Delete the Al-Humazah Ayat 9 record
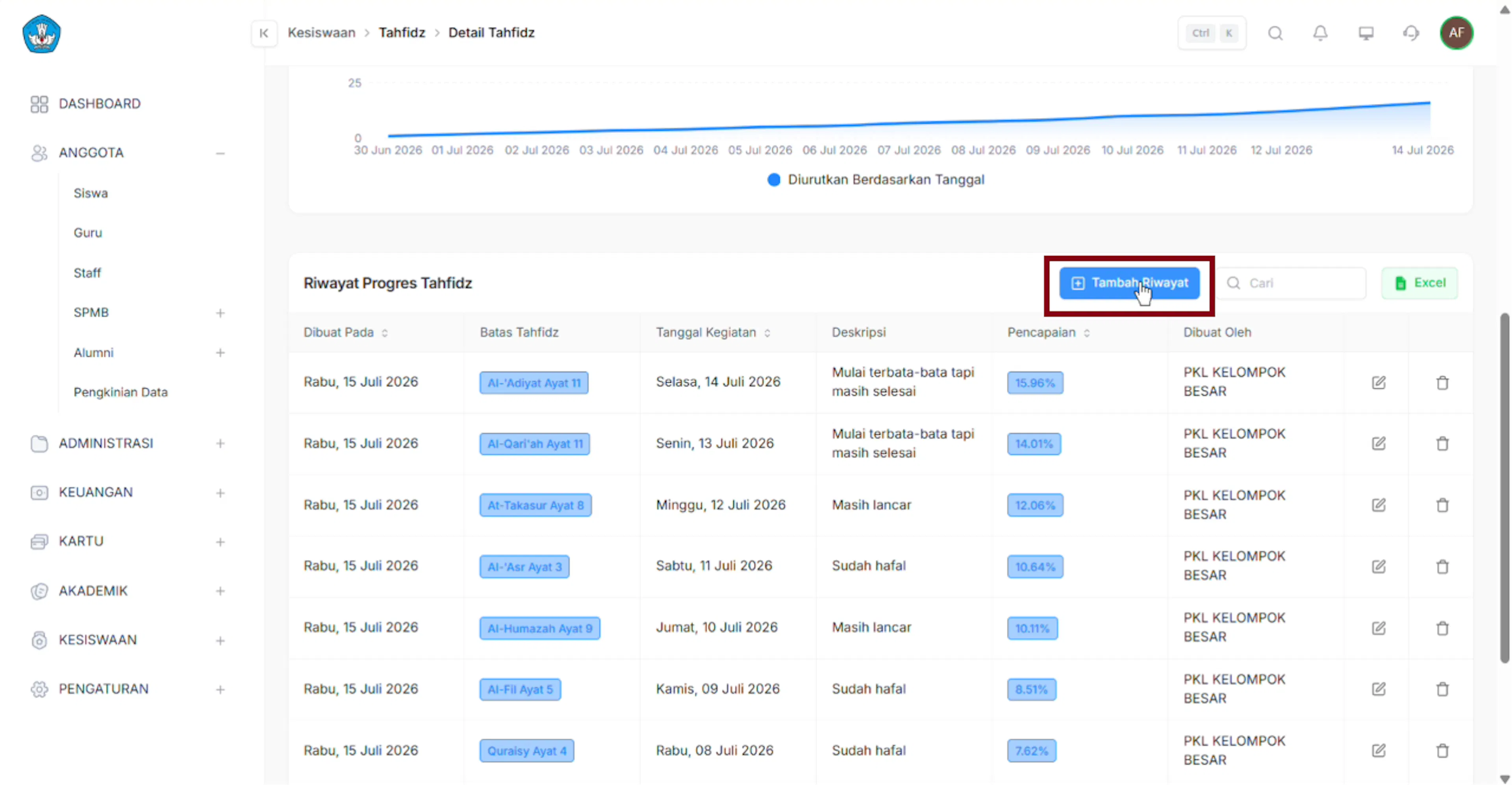 click(1442, 628)
